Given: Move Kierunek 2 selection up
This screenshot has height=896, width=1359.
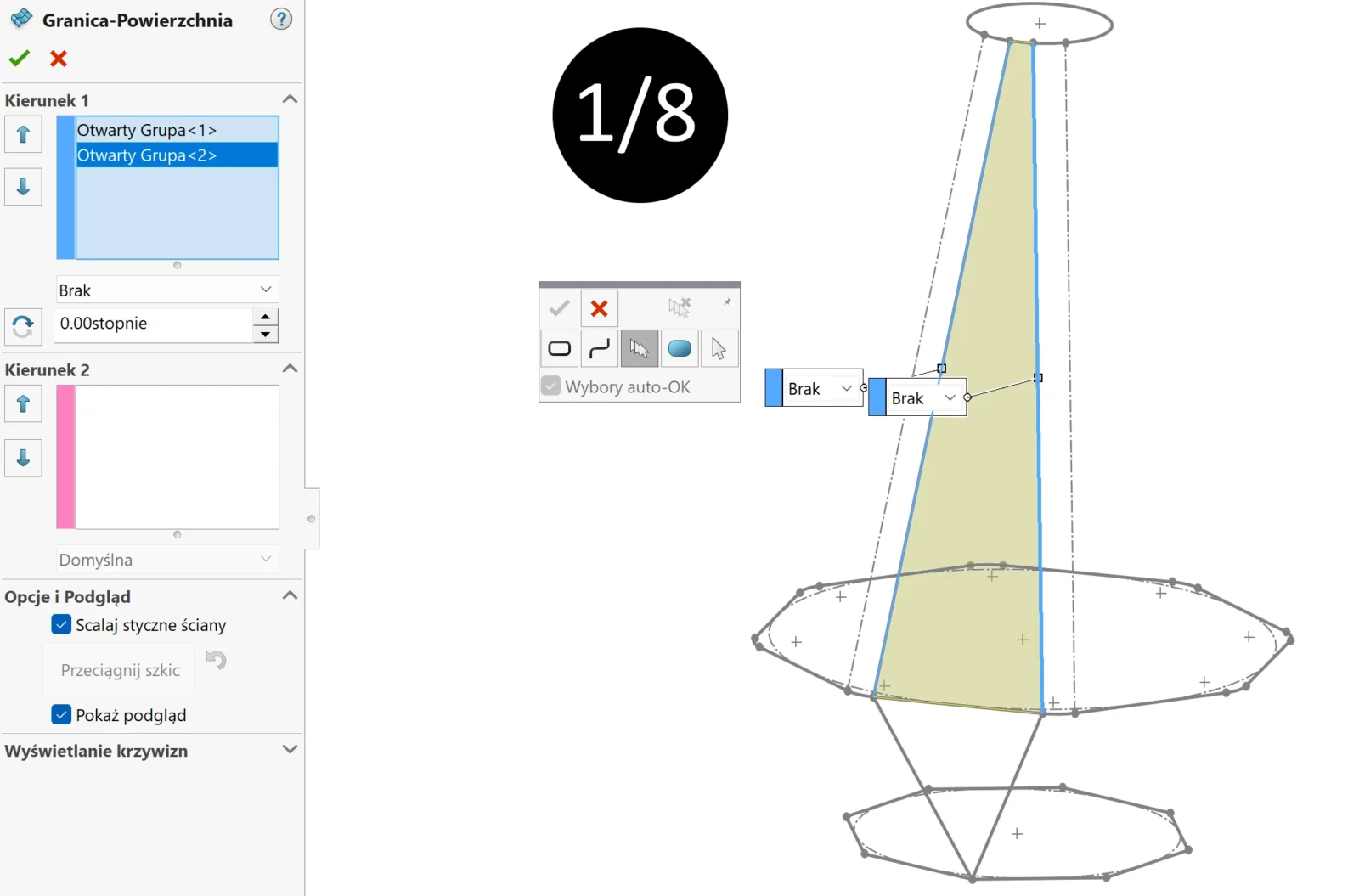Looking at the screenshot, I should [23, 404].
